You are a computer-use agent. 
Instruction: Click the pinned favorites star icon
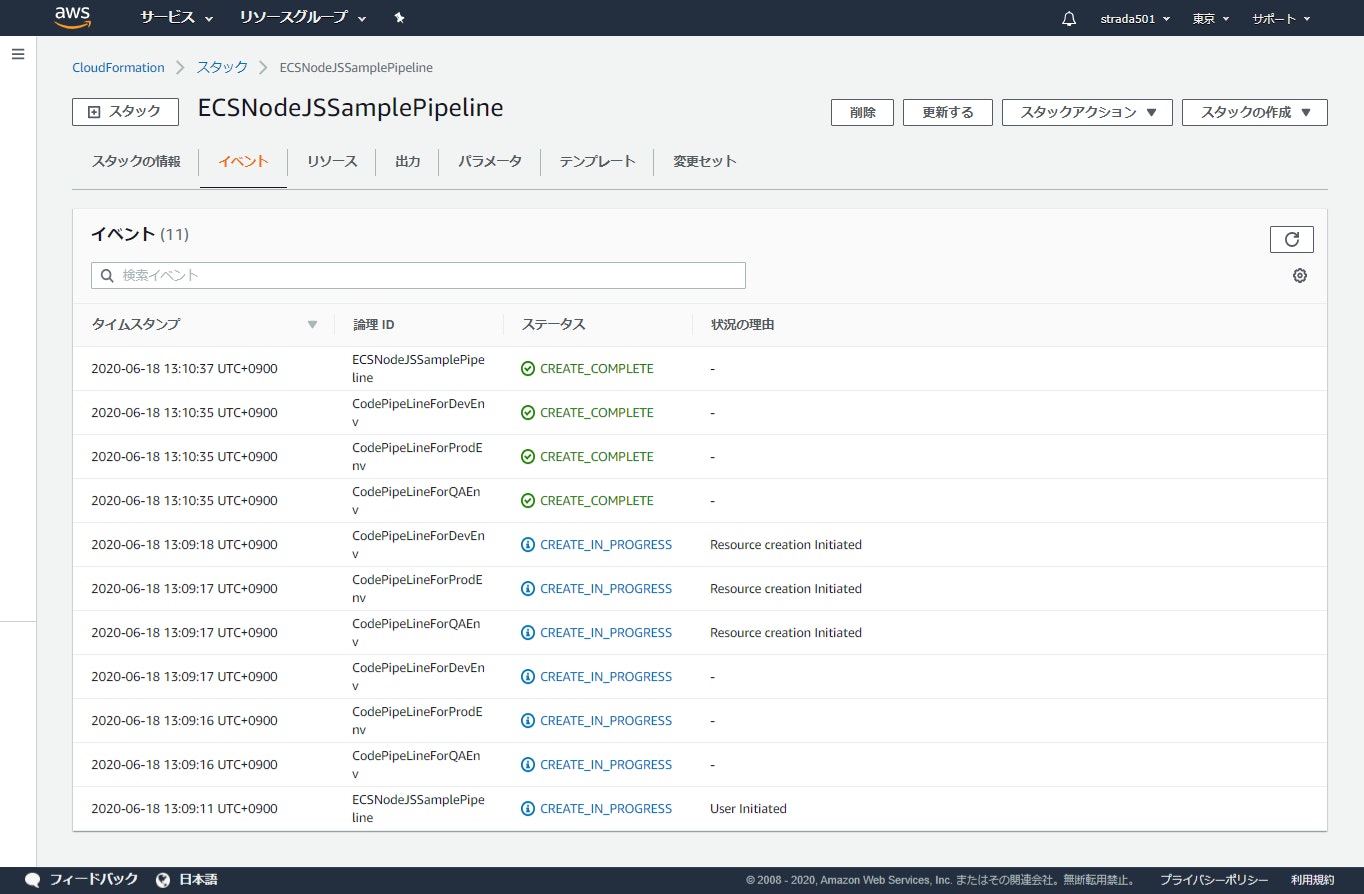[398, 17]
